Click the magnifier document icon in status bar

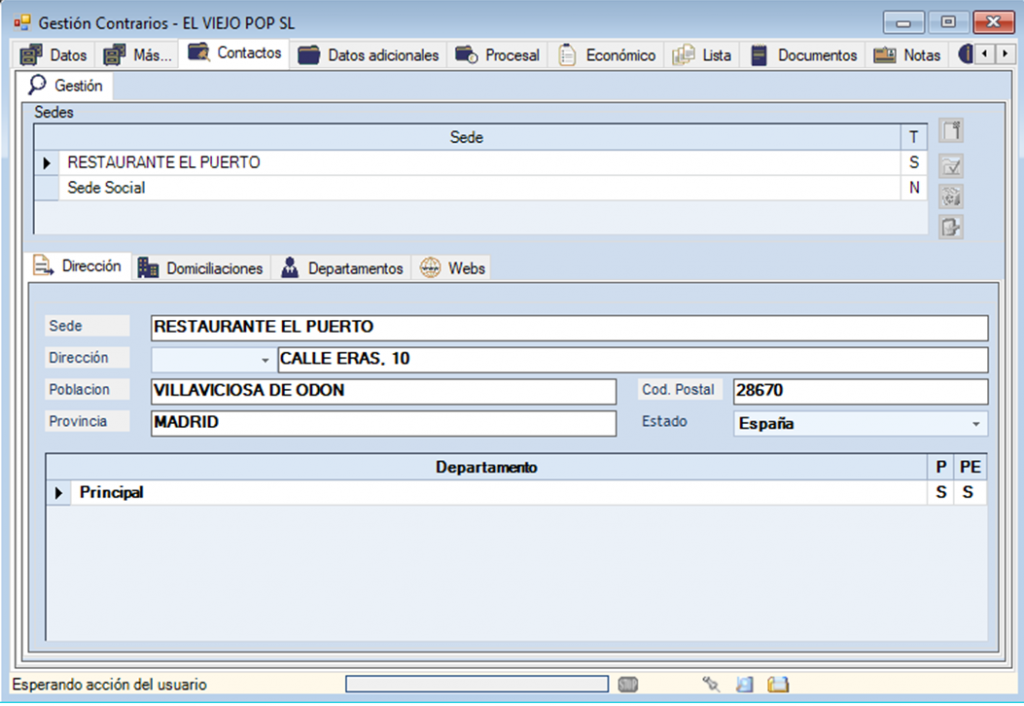pyautogui.click(x=744, y=685)
